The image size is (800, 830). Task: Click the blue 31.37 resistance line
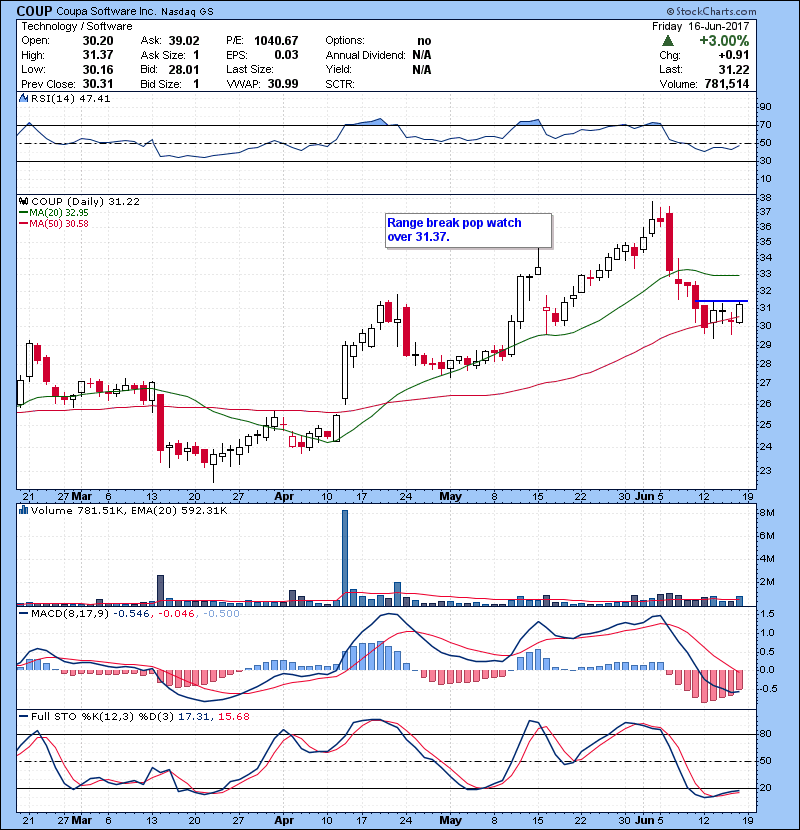721,301
